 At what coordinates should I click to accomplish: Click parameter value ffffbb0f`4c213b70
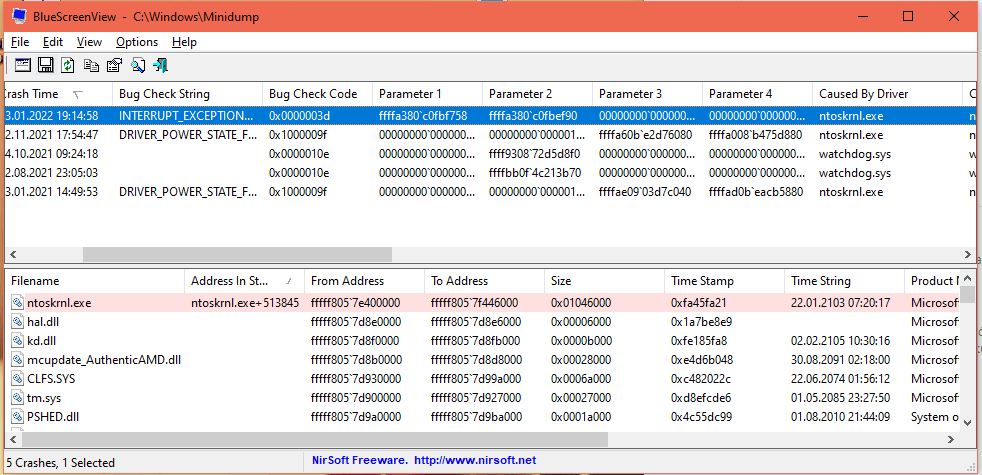point(534,173)
